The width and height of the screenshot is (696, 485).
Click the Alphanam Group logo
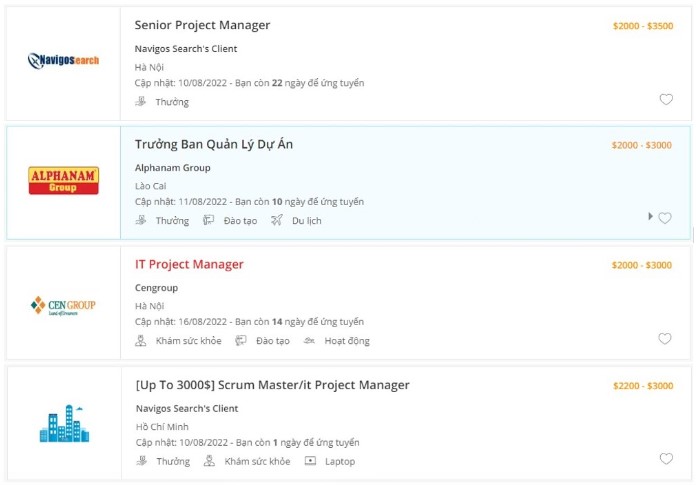(63, 180)
